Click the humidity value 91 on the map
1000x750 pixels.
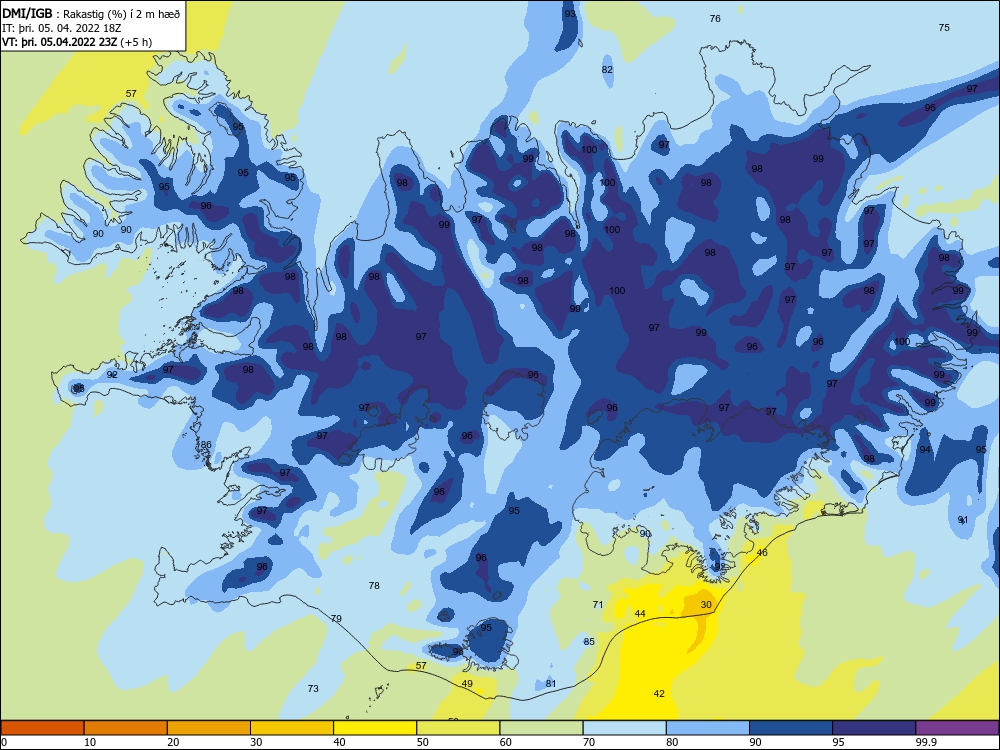962,520
